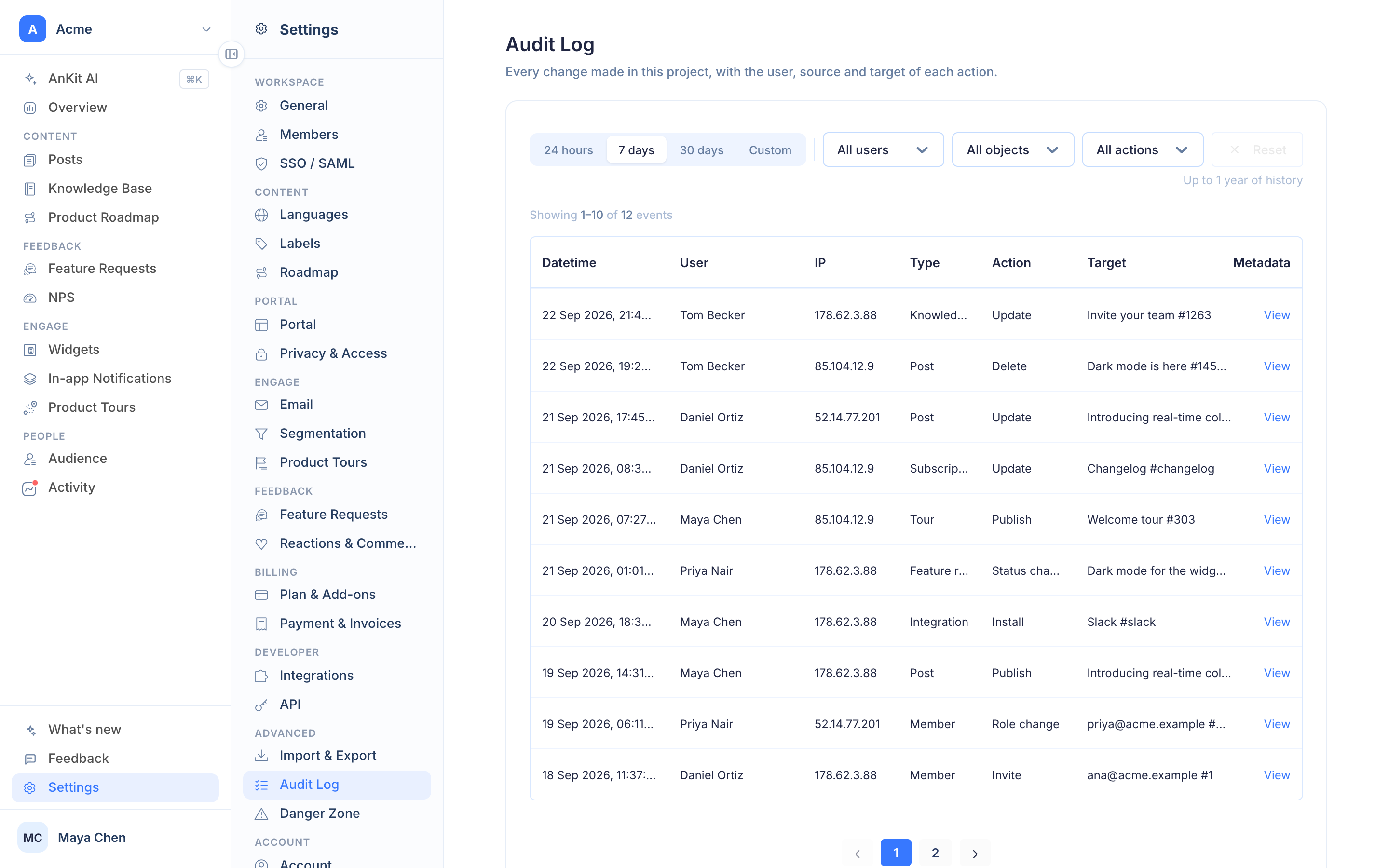Click the previous page arrow
This screenshot has height=868, width=1389.
point(858,853)
